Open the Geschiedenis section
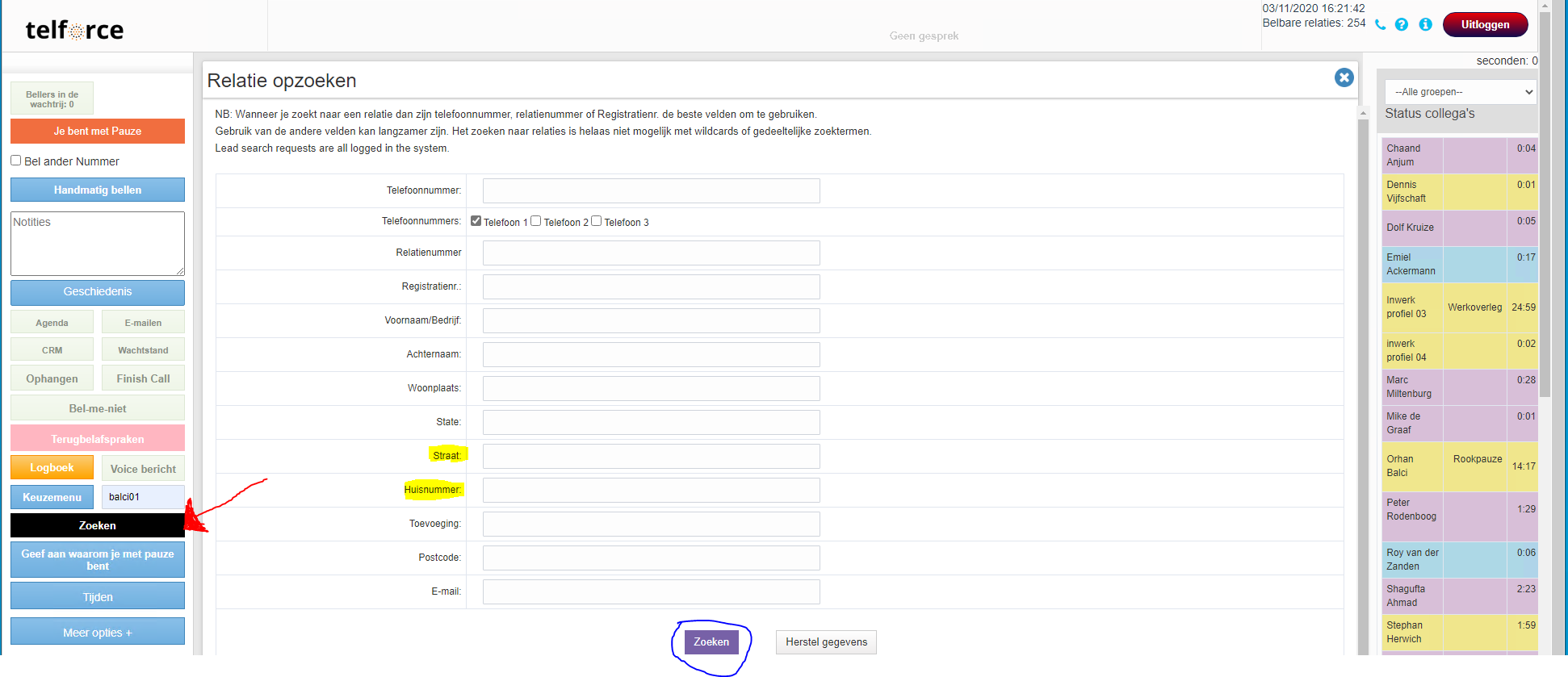This screenshot has height=677, width=1568. [x=98, y=292]
